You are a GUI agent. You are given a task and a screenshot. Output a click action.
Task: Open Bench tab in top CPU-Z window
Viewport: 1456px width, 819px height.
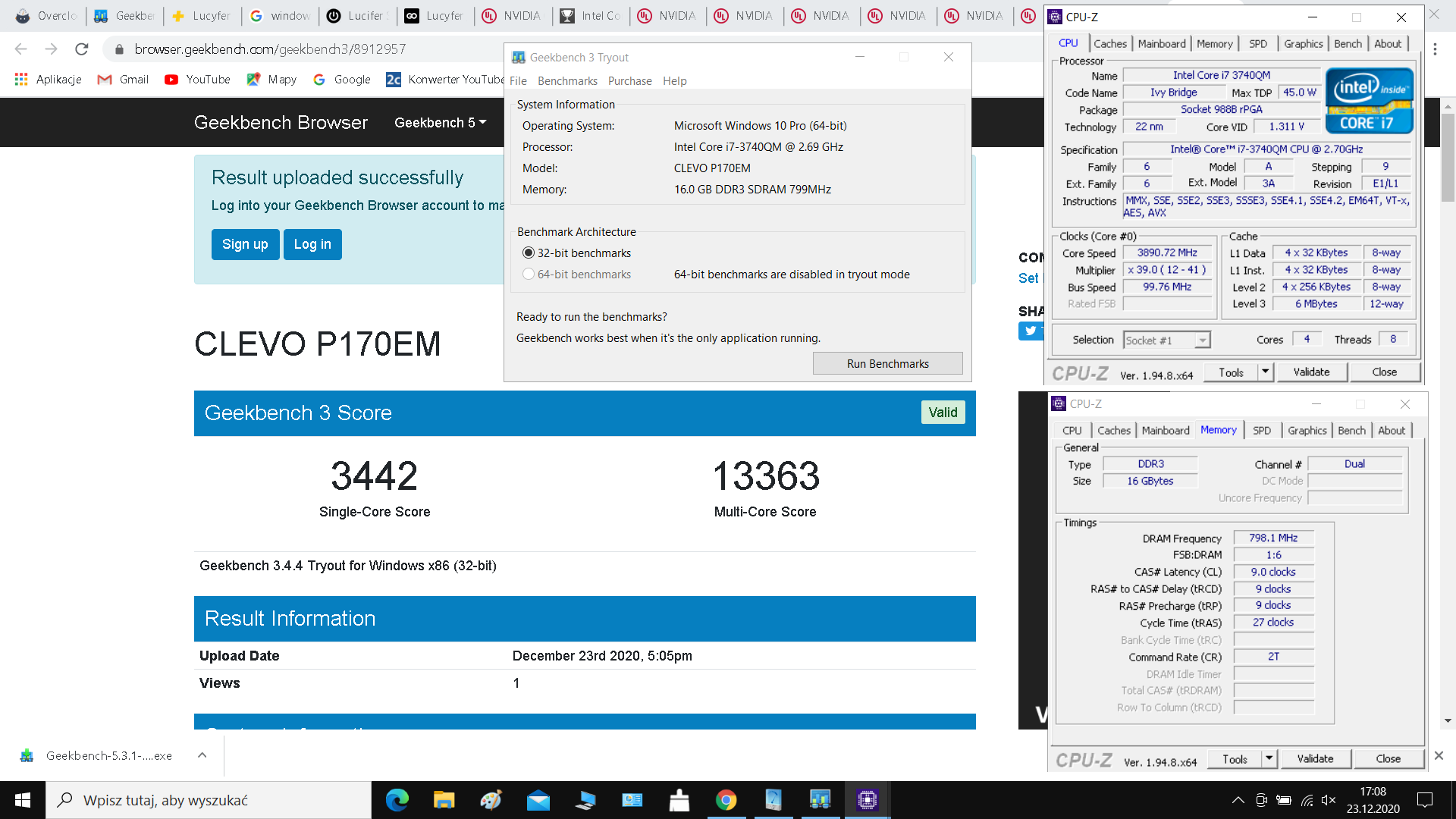pyautogui.click(x=1348, y=44)
